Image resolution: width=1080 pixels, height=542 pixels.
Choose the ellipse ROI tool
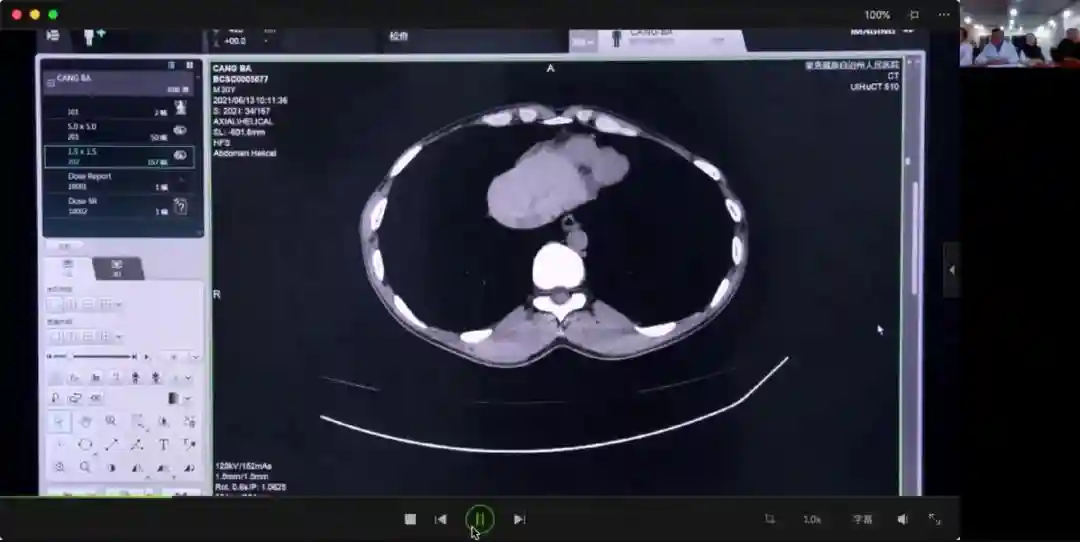(x=85, y=444)
